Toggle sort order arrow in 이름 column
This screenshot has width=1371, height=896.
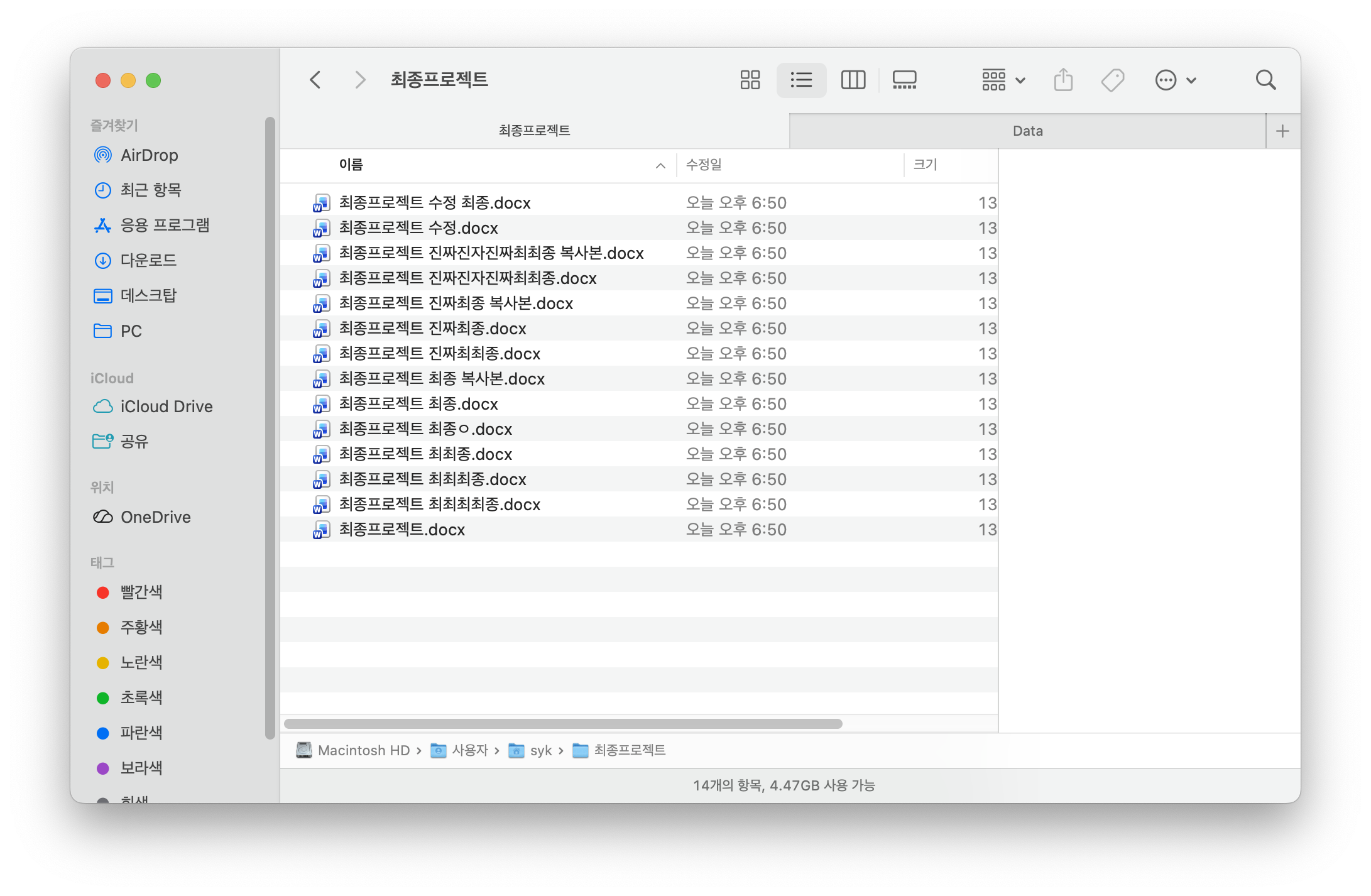[660, 165]
